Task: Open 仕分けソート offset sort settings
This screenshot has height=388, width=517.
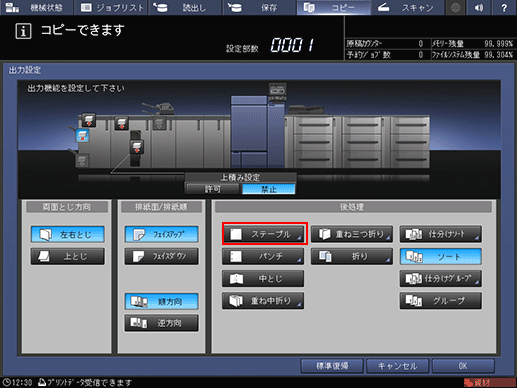Action: pos(441,234)
